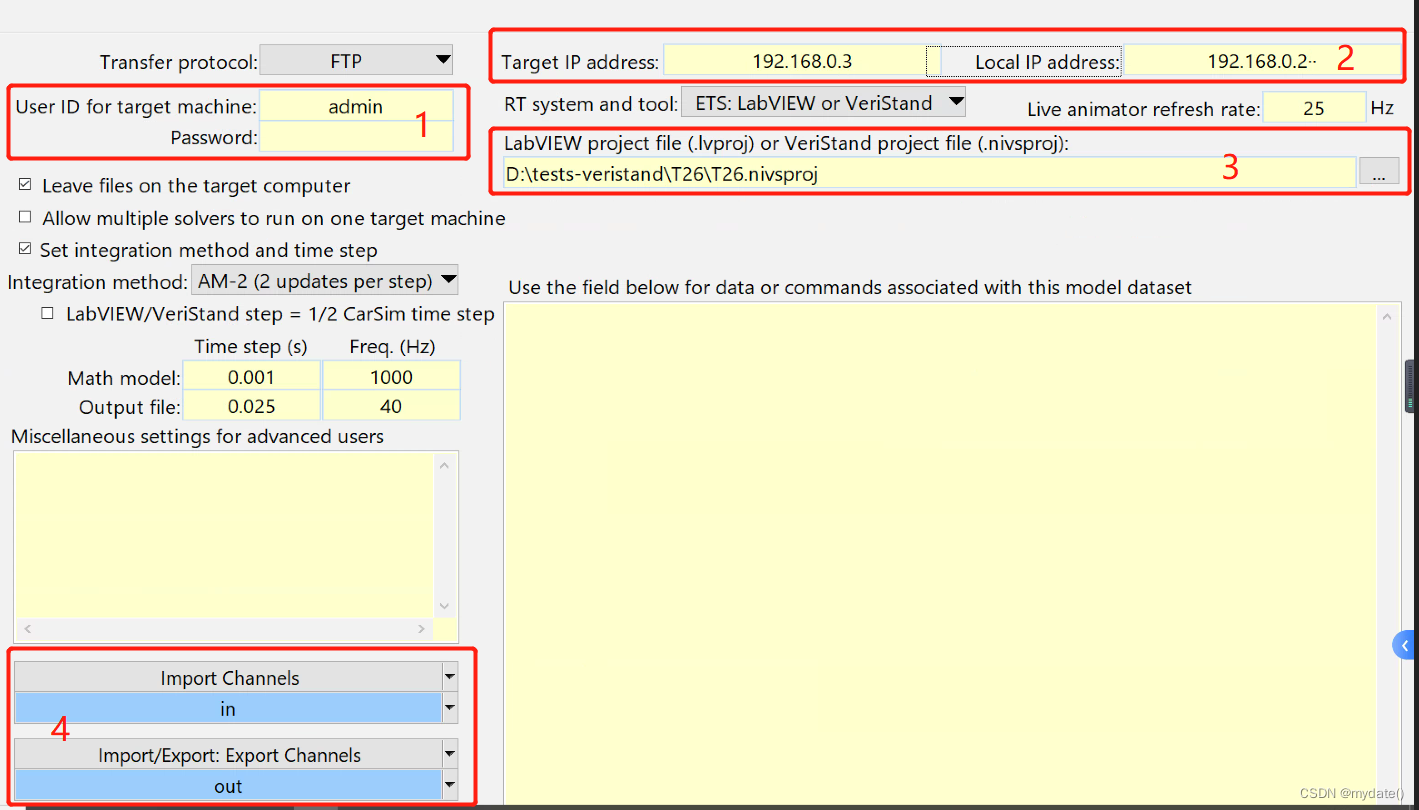This screenshot has width=1419, height=810.
Task: Click the Output file time step 0.025 field
Action: click(x=251, y=406)
